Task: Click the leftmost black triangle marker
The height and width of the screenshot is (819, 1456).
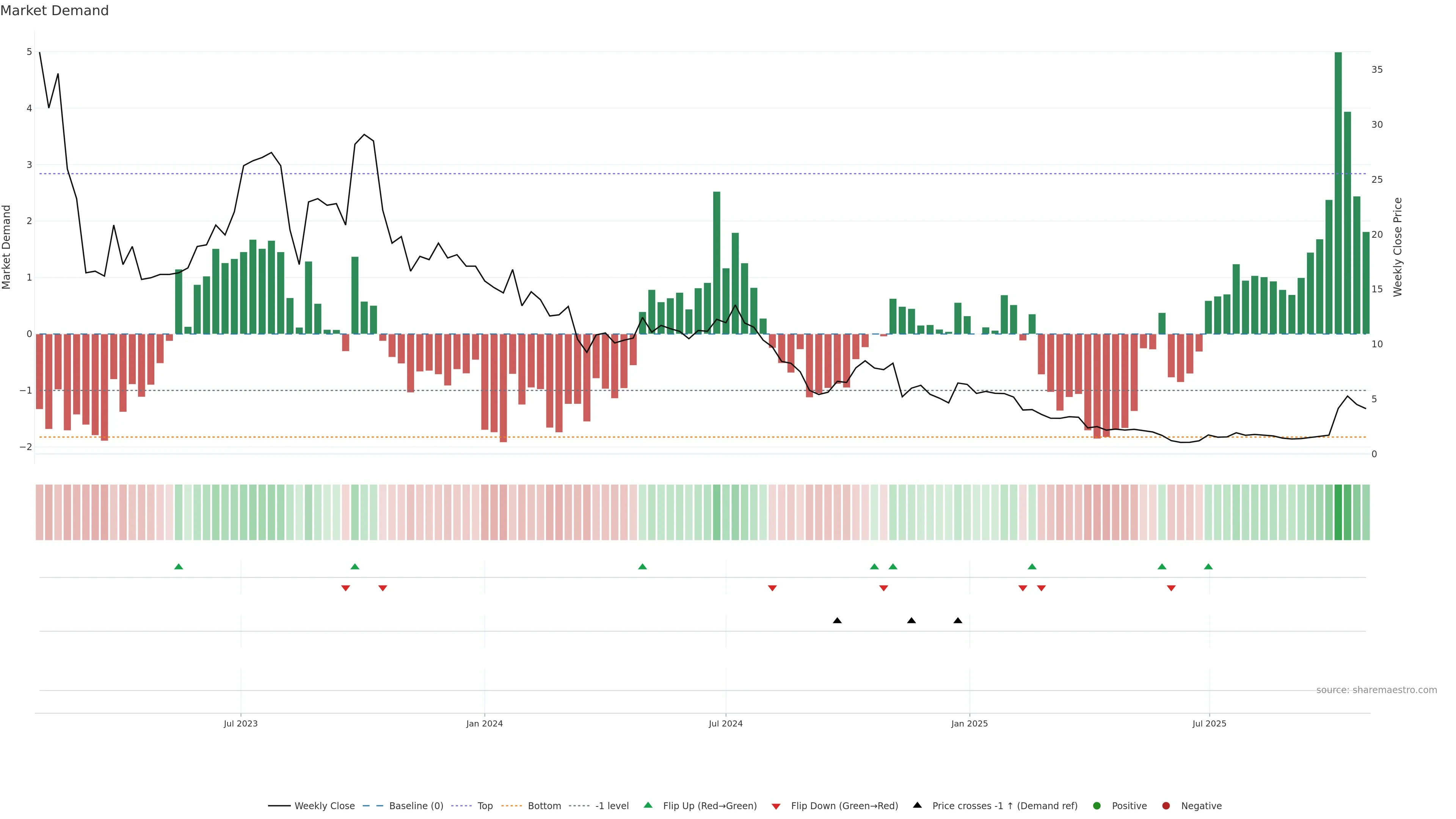Action: coord(837,621)
